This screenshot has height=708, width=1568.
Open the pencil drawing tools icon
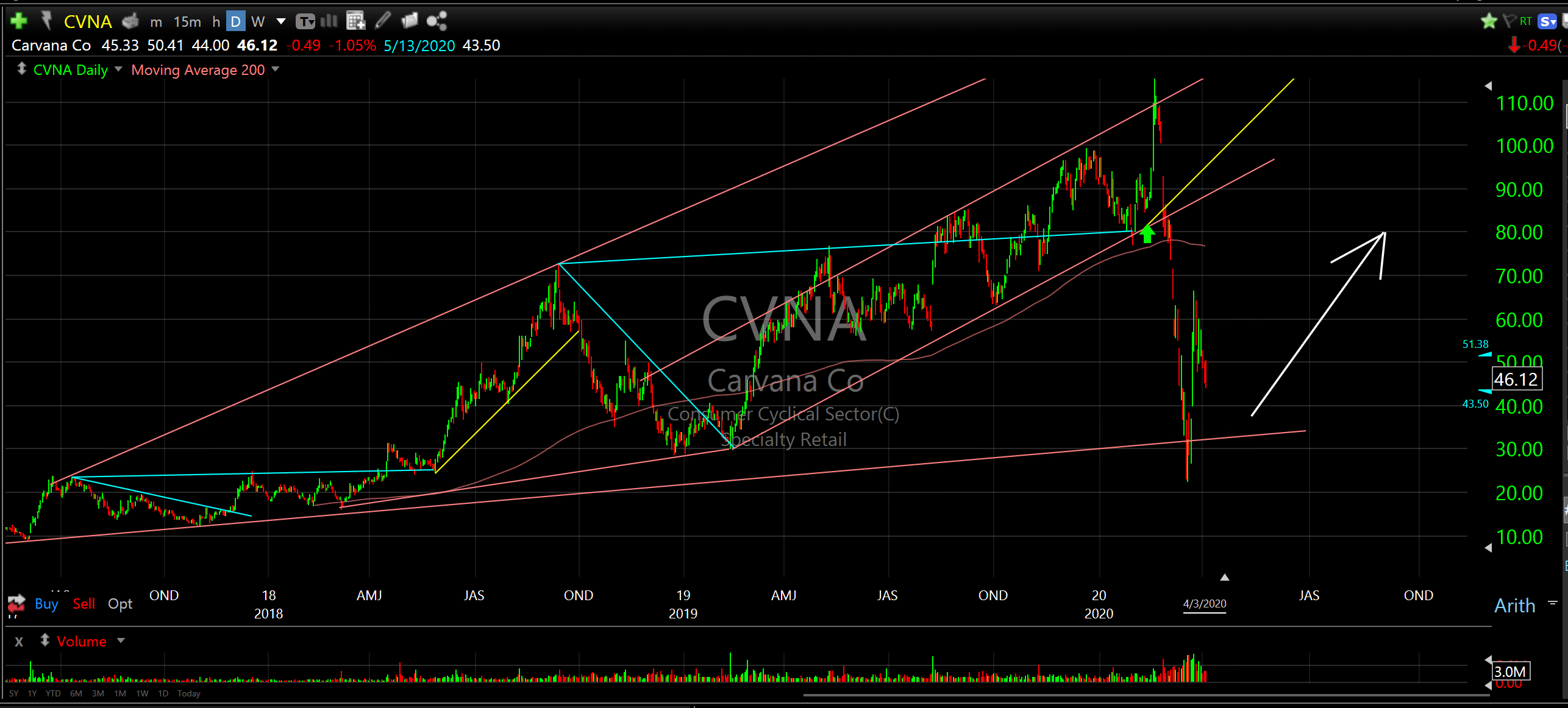coord(383,21)
